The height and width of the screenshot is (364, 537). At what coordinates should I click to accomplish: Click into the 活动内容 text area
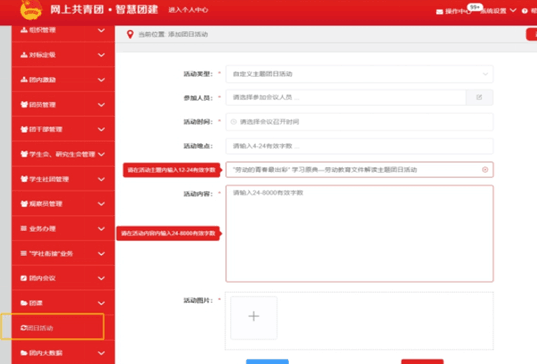tap(359, 234)
